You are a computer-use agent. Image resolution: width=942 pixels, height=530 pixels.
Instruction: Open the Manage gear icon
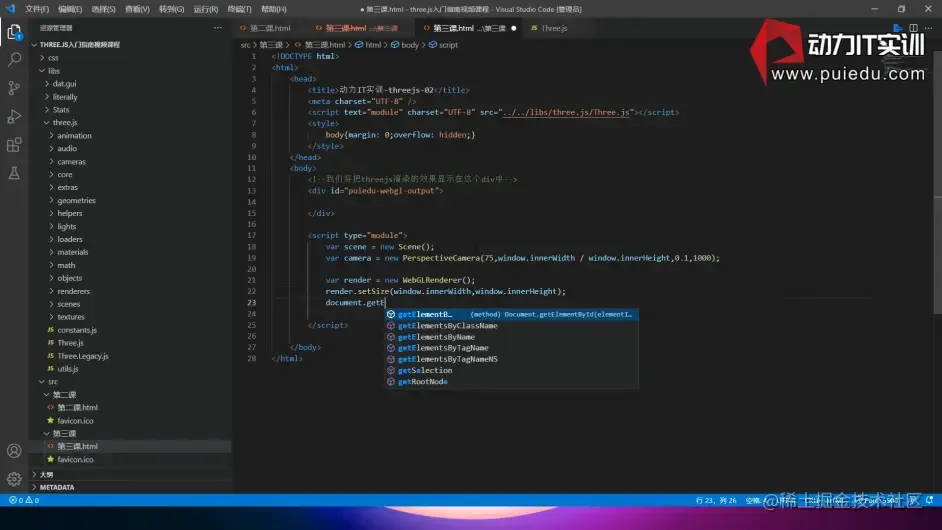(x=14, y=479)
